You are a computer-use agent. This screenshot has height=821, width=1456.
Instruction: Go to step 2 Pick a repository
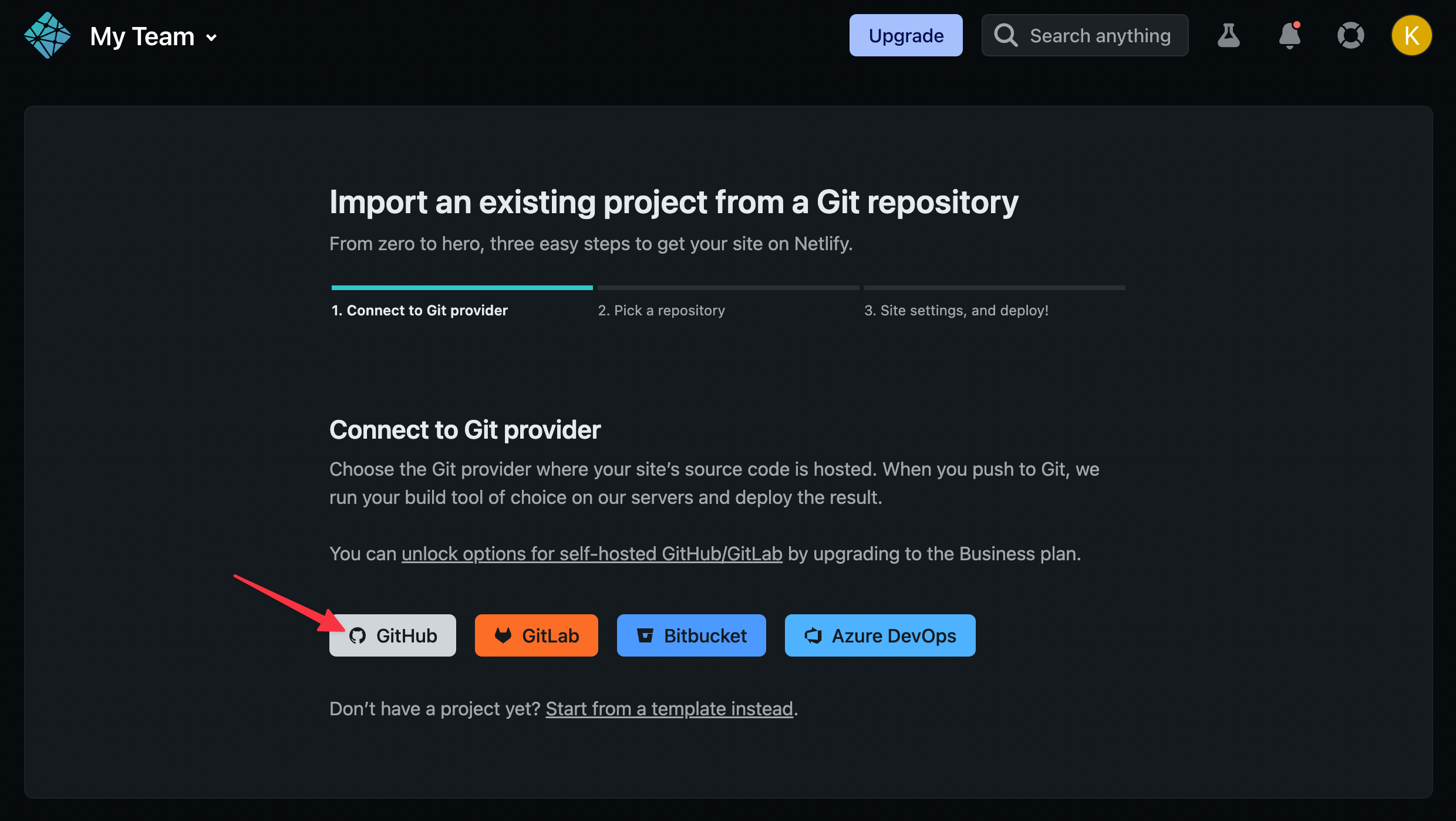pyautogui.click(x=661, y=310)
